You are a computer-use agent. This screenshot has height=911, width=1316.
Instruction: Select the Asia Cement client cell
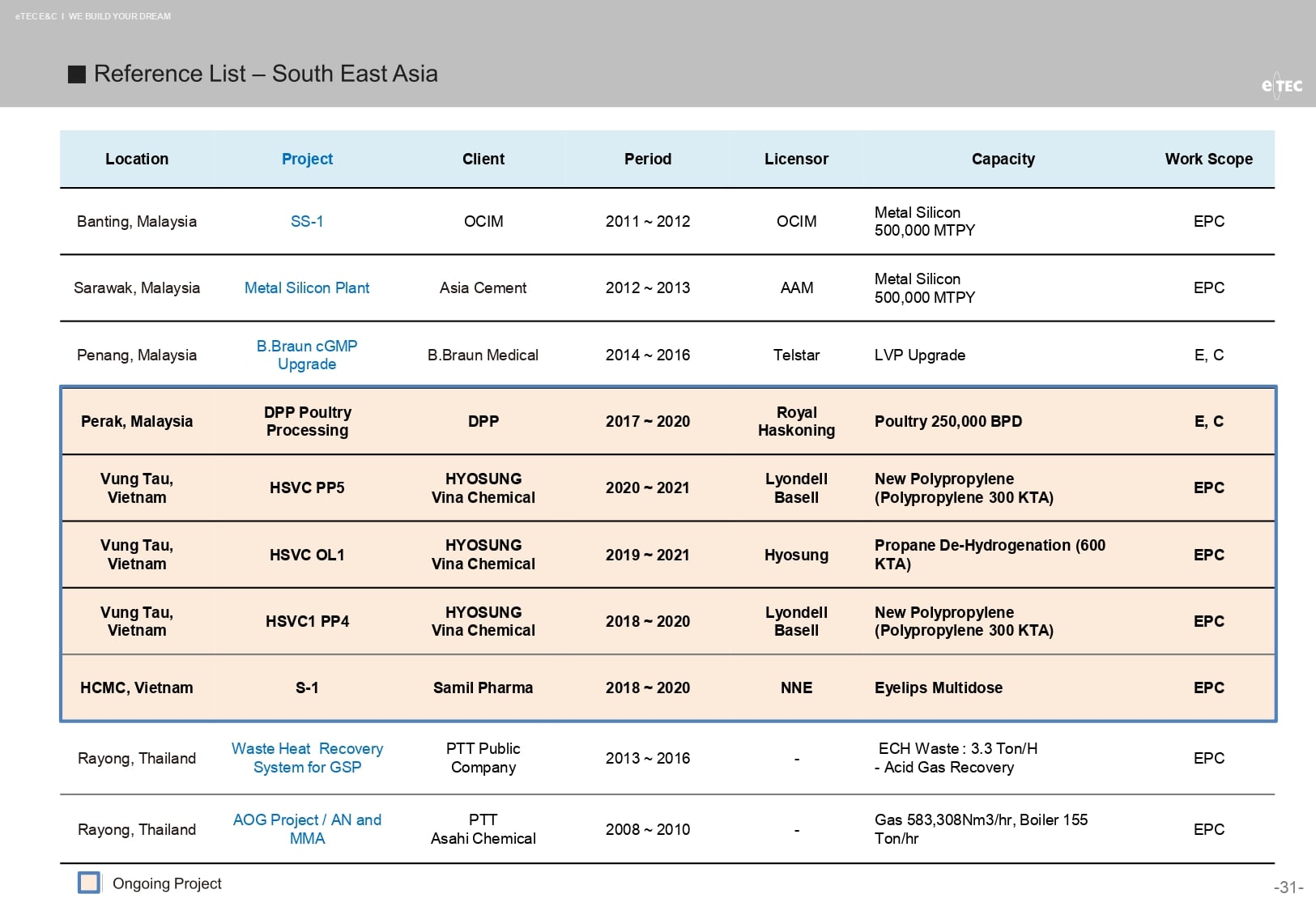pyautogui.click(x=483, y=287)
